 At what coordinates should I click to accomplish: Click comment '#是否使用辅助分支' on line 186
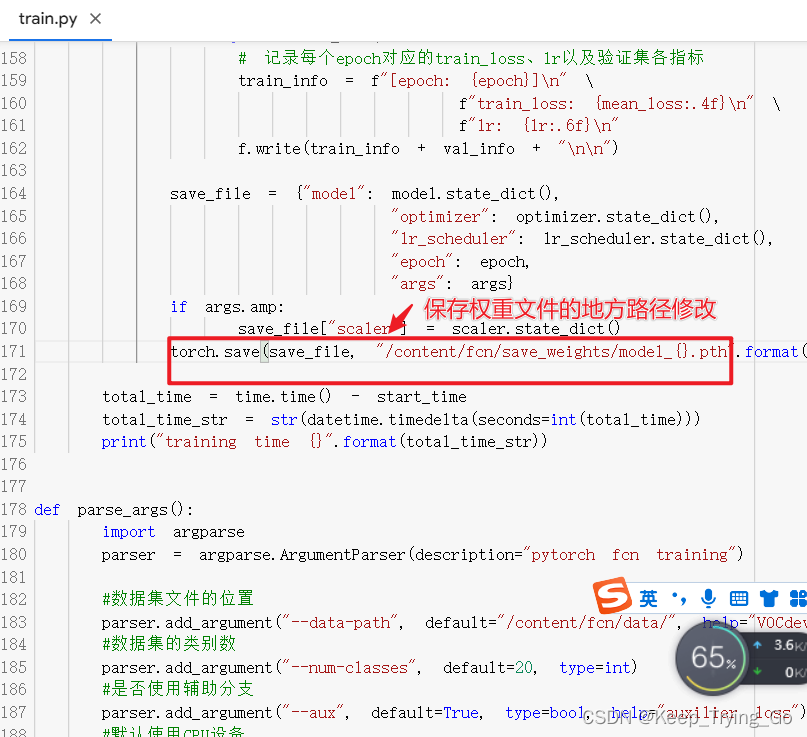pyautogui.click(x=178, y=689)
